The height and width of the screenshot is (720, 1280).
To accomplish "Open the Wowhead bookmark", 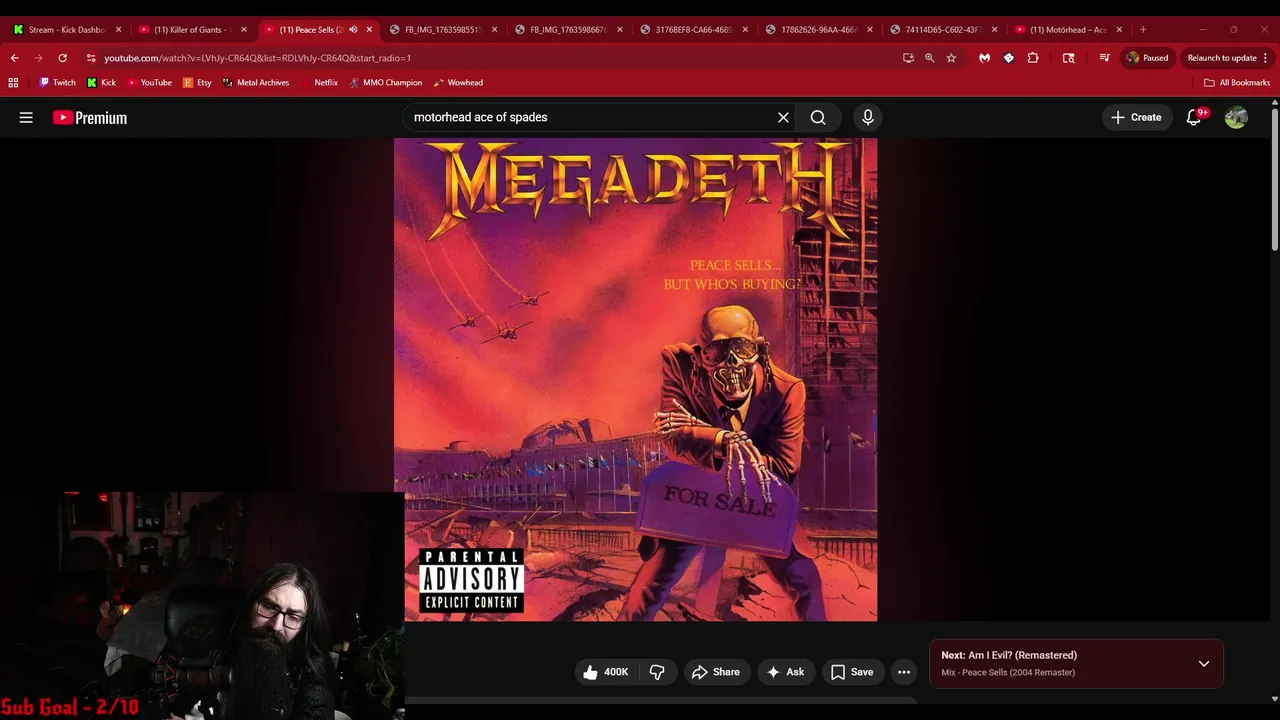I will 458,83.
